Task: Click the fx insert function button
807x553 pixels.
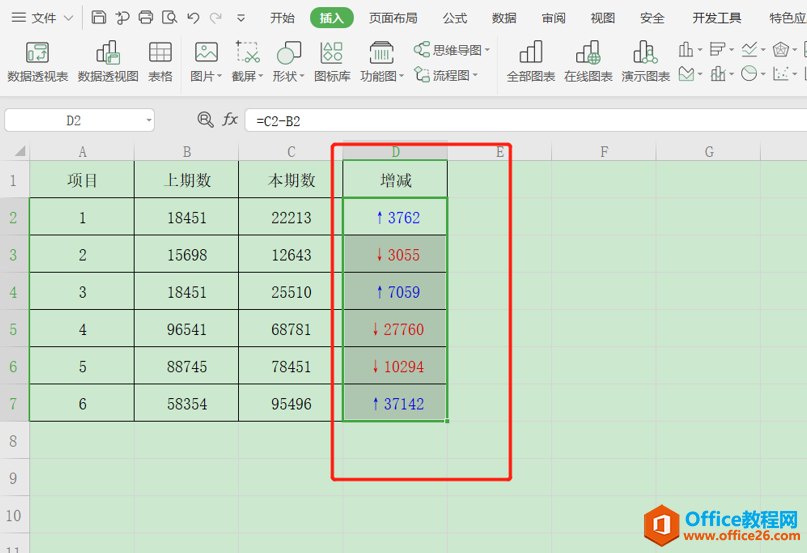Action: point(230,120)
